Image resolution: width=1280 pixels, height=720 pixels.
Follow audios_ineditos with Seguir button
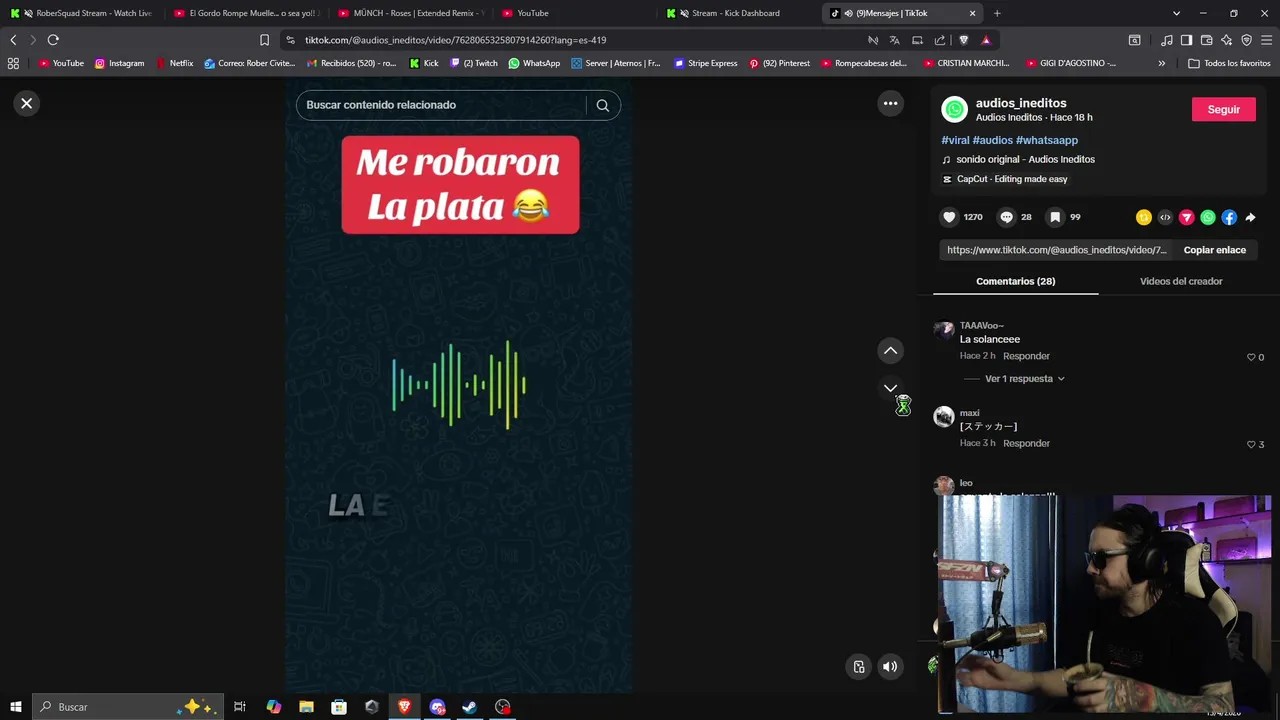(1223, 109)
